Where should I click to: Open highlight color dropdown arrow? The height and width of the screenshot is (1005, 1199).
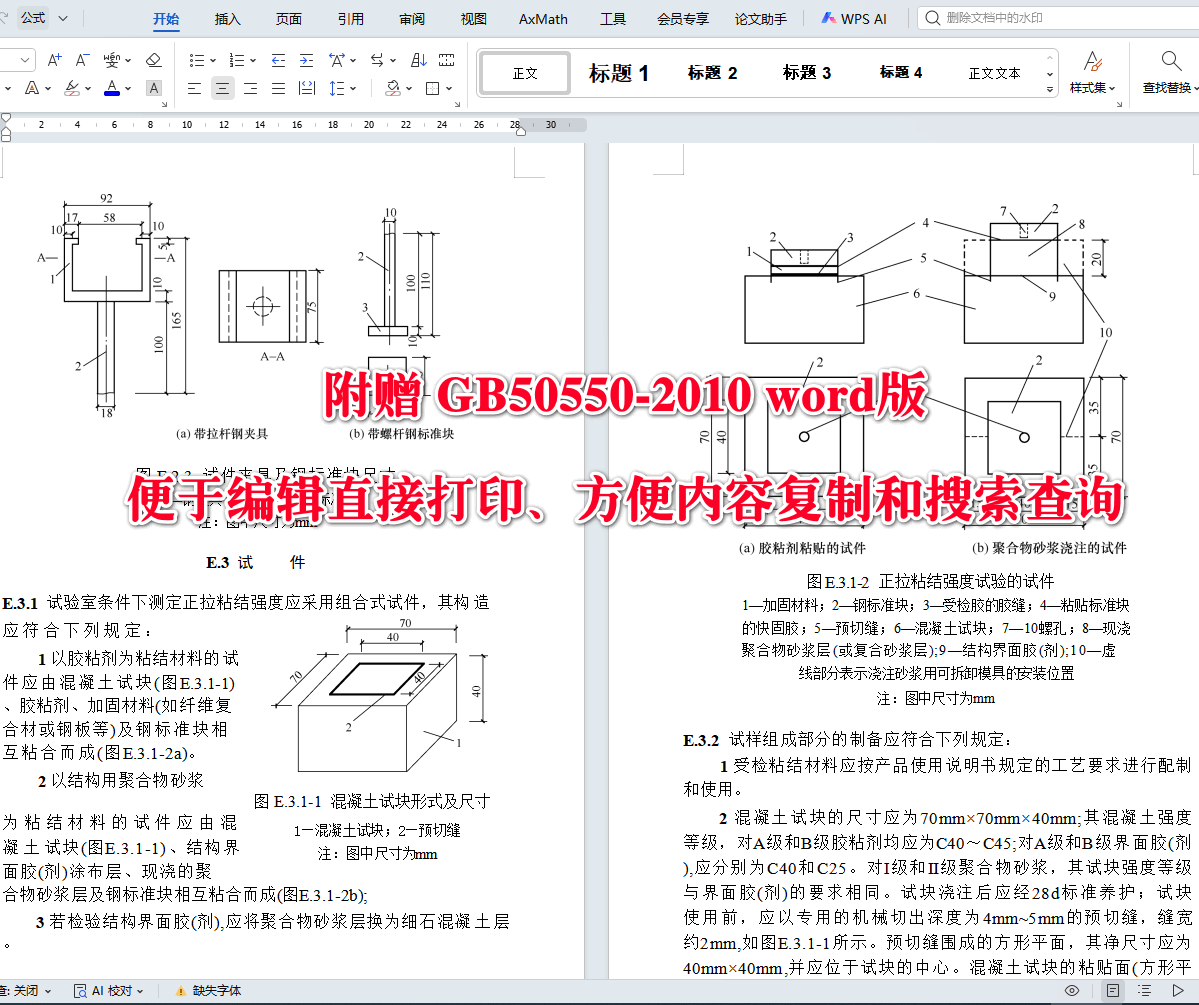(x=88, y=89)
